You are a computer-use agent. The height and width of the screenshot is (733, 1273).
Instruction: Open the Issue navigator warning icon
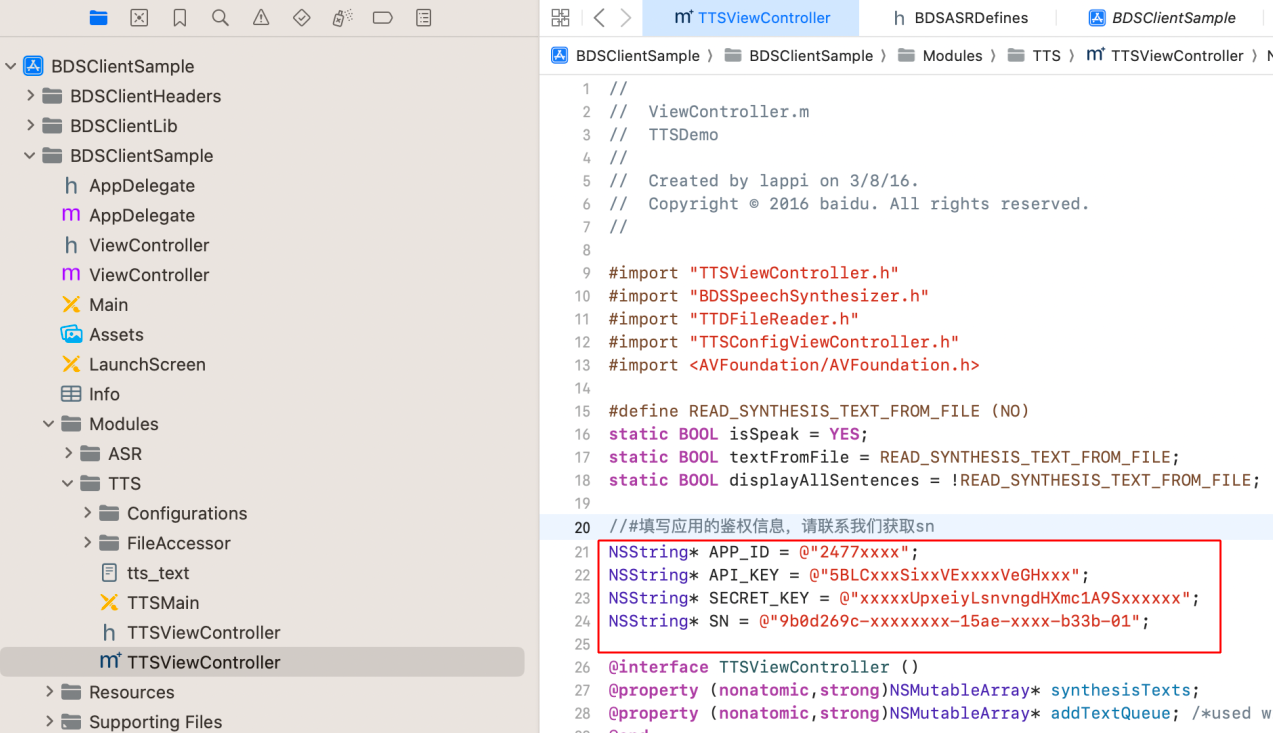[x=261, y=18]
